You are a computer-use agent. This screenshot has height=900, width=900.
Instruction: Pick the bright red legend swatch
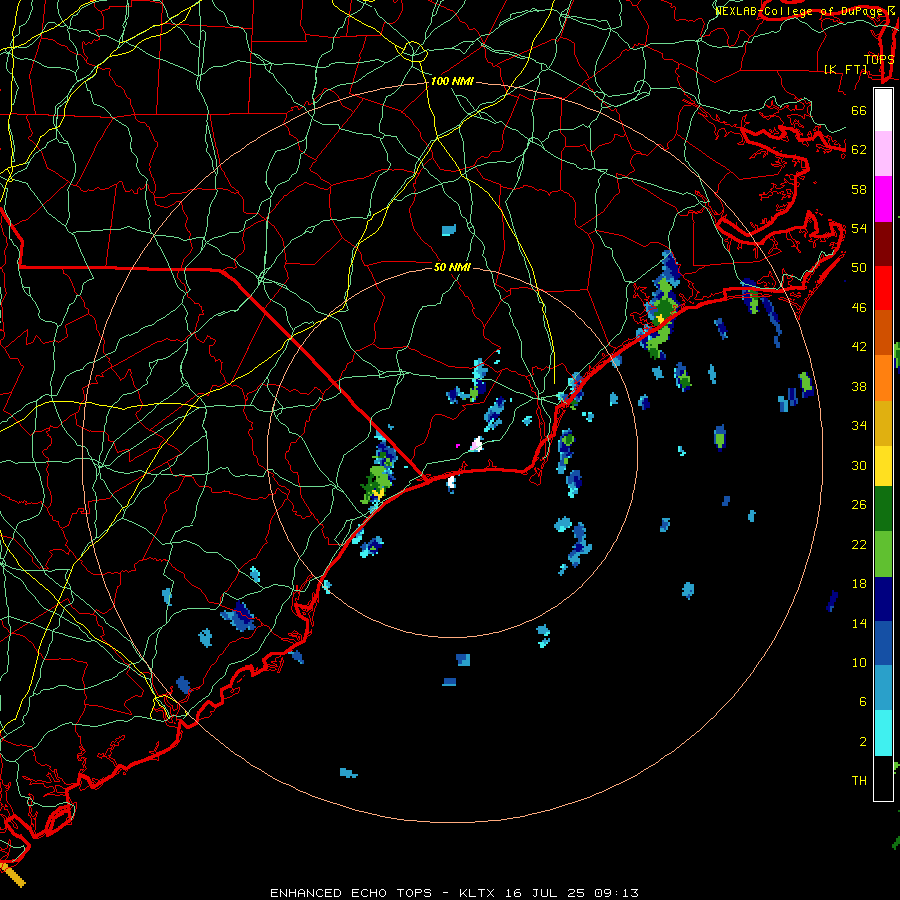883,288
